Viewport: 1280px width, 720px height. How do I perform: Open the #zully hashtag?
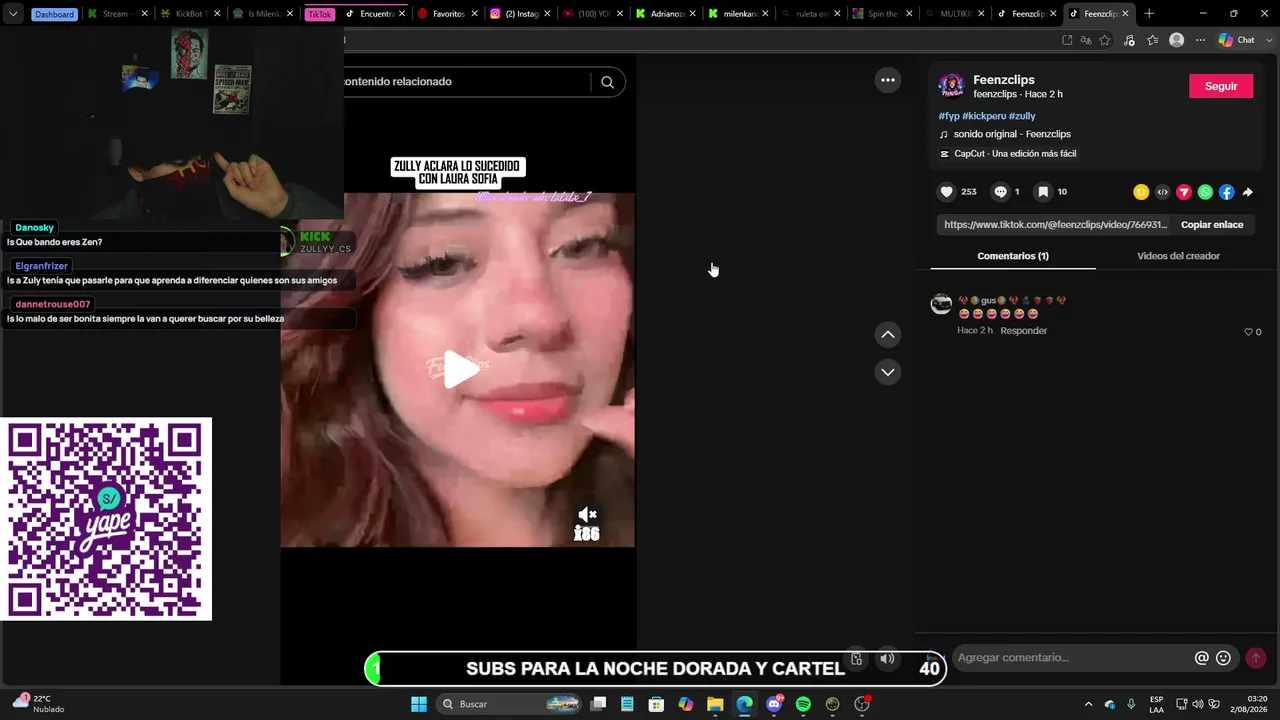[x=1022, y=117]
